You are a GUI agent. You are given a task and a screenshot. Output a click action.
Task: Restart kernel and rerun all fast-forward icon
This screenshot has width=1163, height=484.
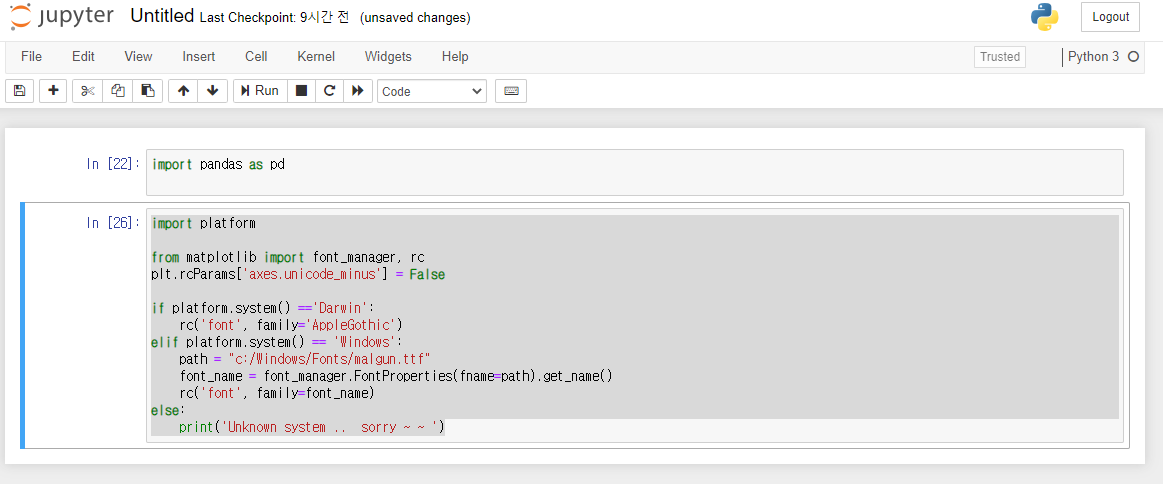pyautogui.click(x=358, y=91)
